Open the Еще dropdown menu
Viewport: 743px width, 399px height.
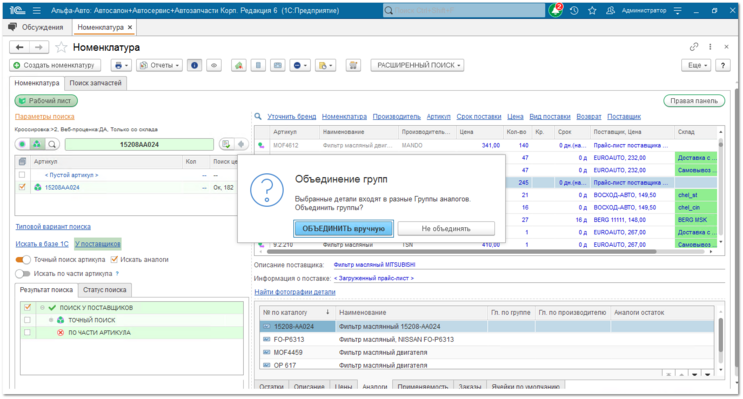697,65
